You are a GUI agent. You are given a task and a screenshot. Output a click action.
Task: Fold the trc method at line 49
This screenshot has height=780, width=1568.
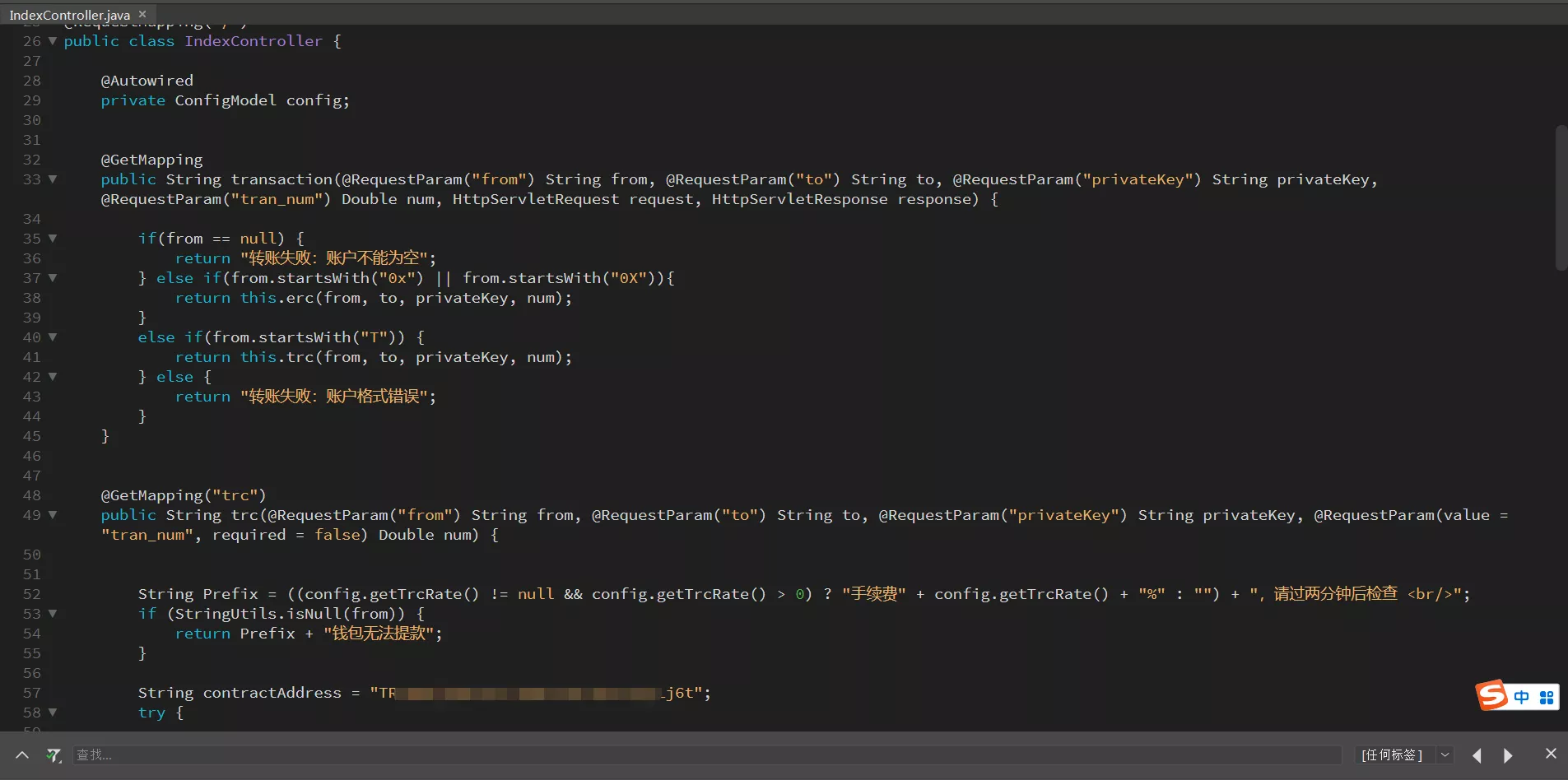(52, 515)
